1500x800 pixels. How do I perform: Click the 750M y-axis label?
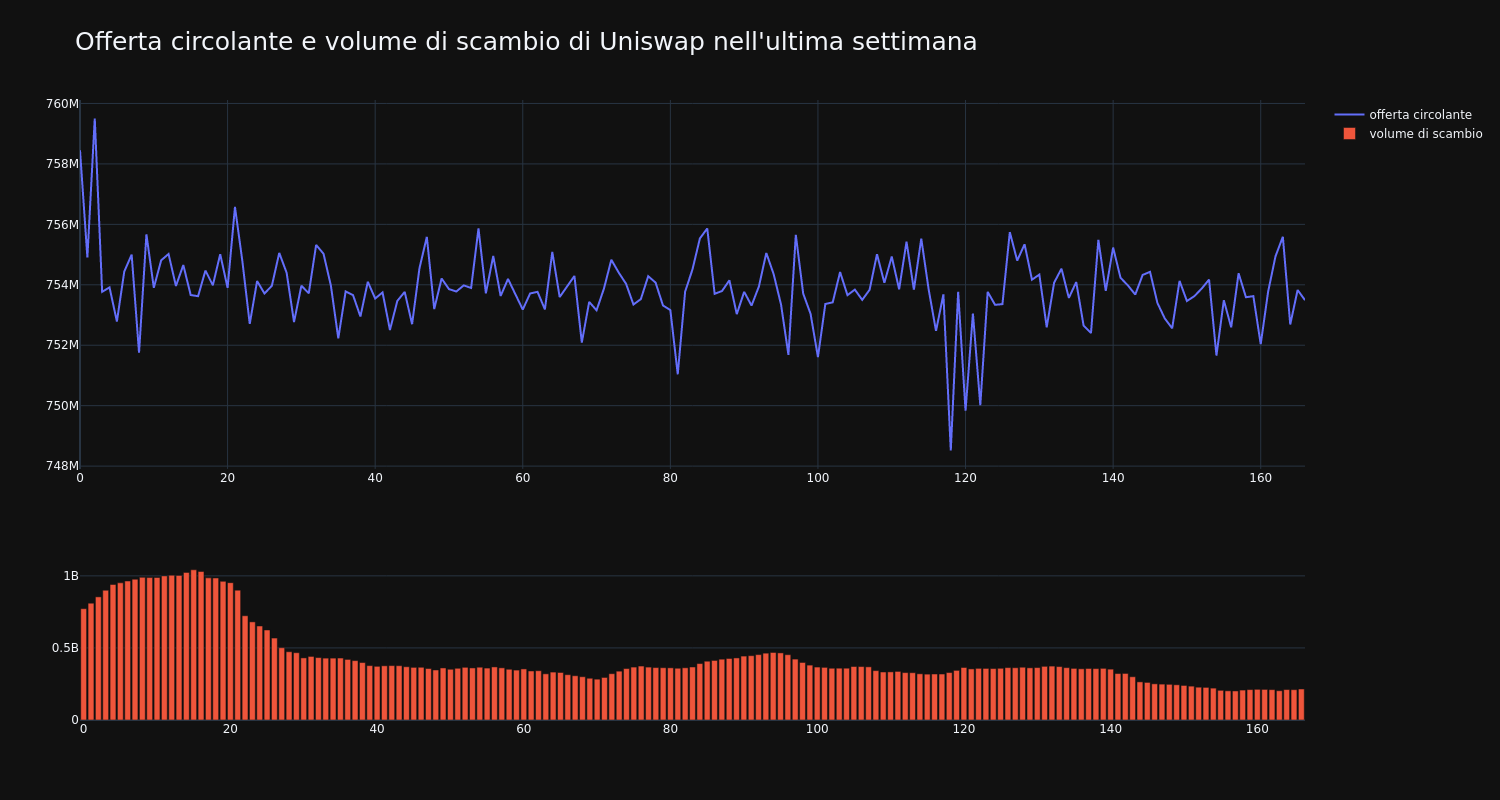[62, 406]
